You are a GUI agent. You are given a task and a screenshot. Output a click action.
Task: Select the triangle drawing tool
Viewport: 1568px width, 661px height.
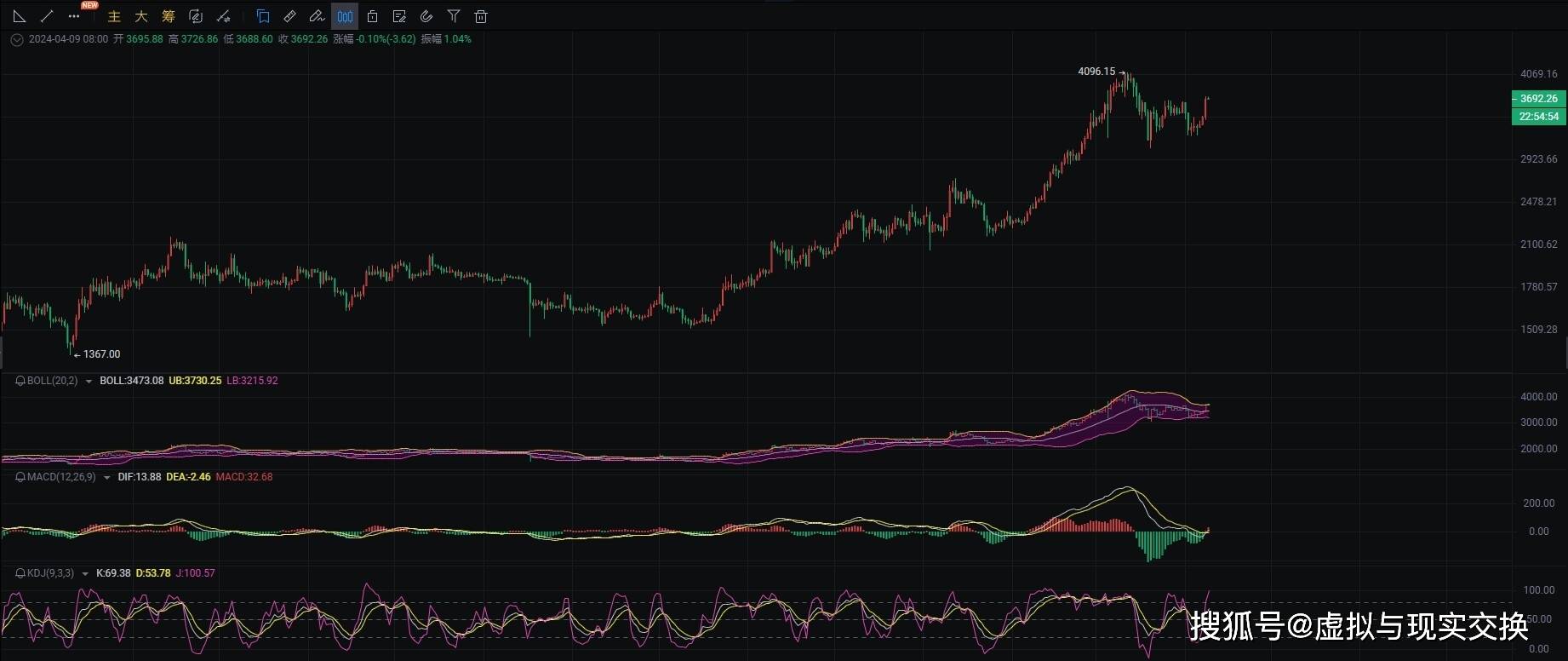pos(19,16)
